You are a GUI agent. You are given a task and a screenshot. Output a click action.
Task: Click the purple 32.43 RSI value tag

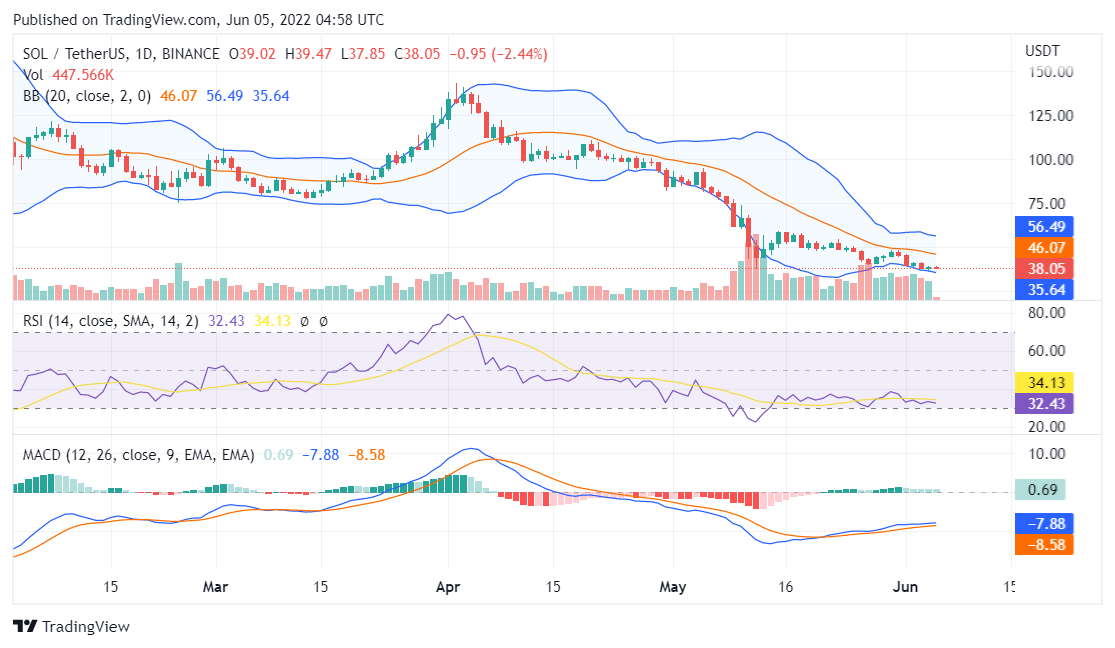coord(1043,403)
